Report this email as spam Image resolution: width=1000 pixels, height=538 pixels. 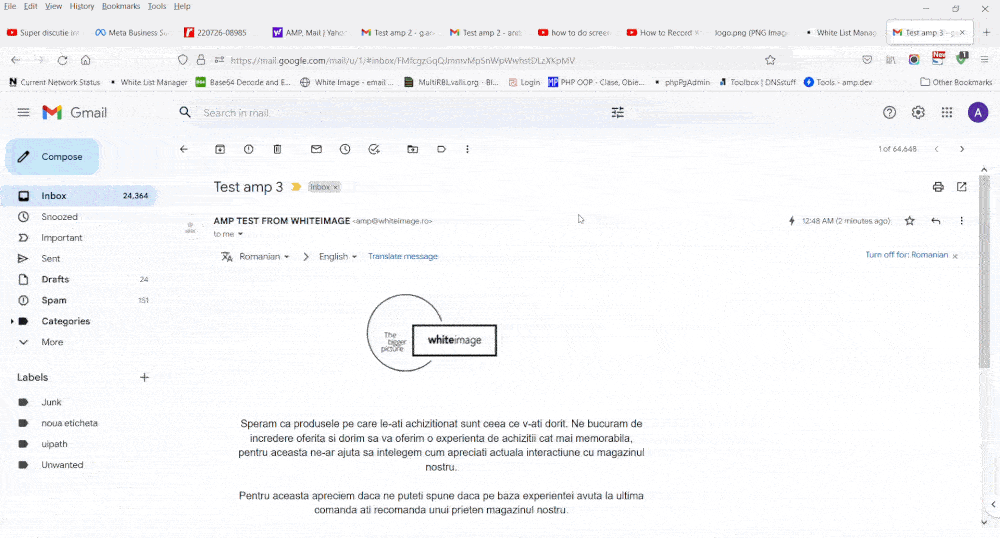pyautogui.click(x=249, y=149)
